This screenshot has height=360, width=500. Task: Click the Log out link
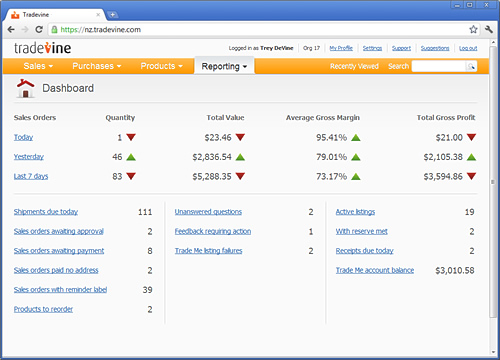(468, 48)
